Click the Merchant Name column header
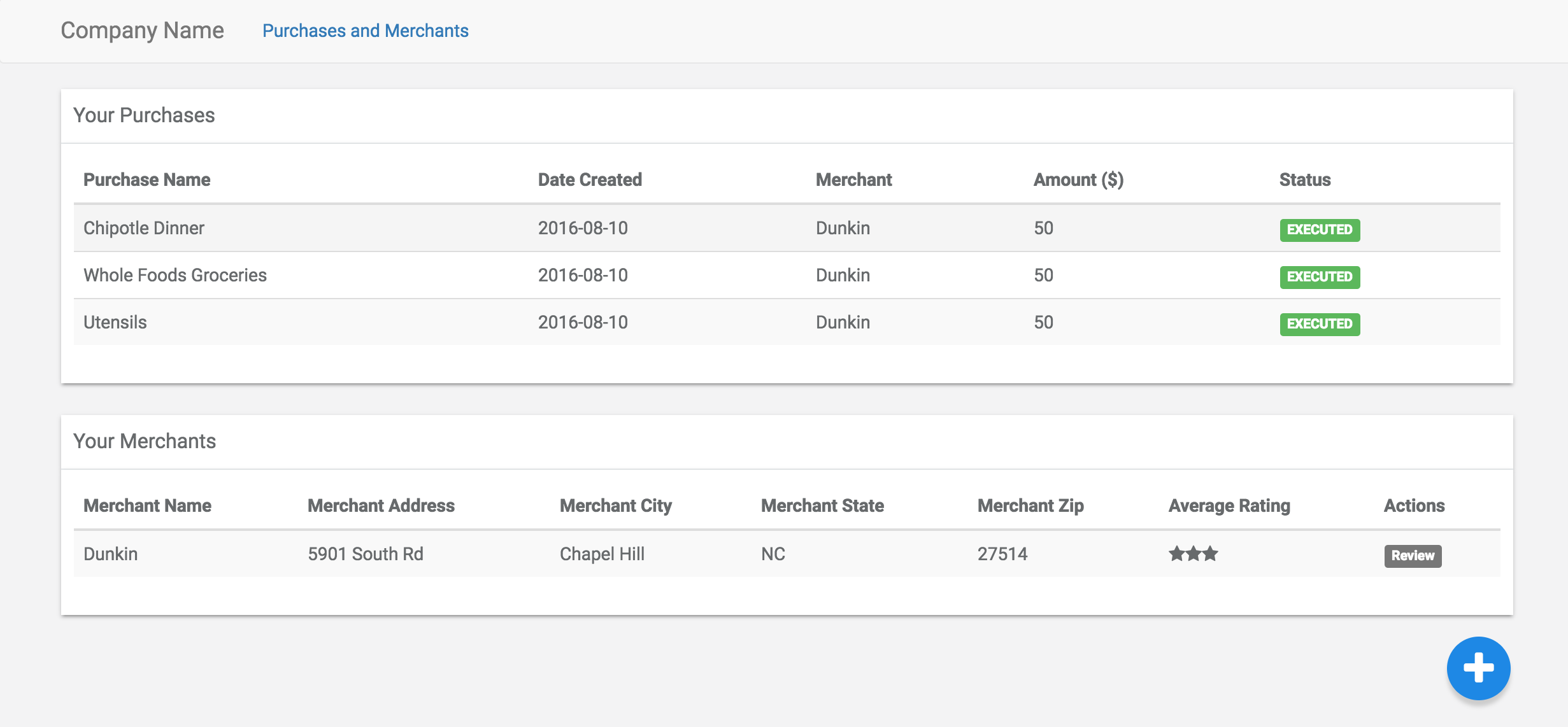 coord(147,505)
